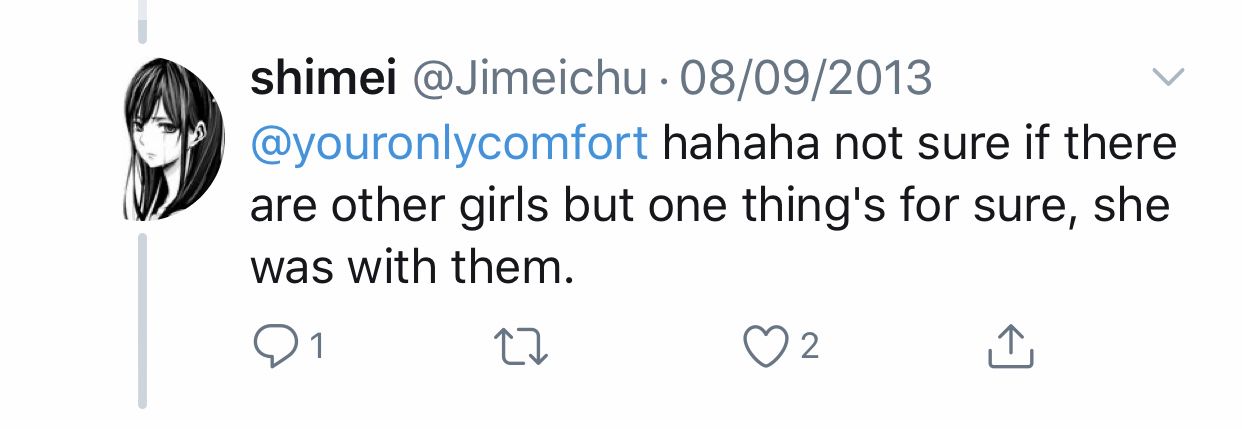Click the tweet line "was with them."

click(412, 266)
